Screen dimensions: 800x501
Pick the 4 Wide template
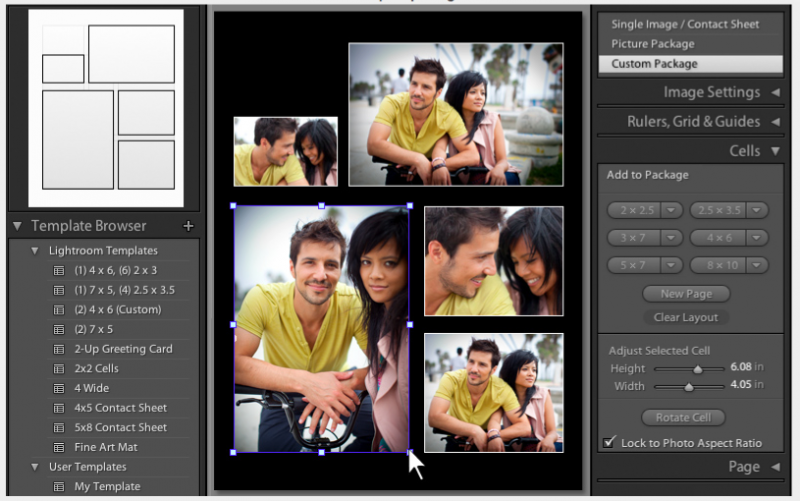click(92, 388)
